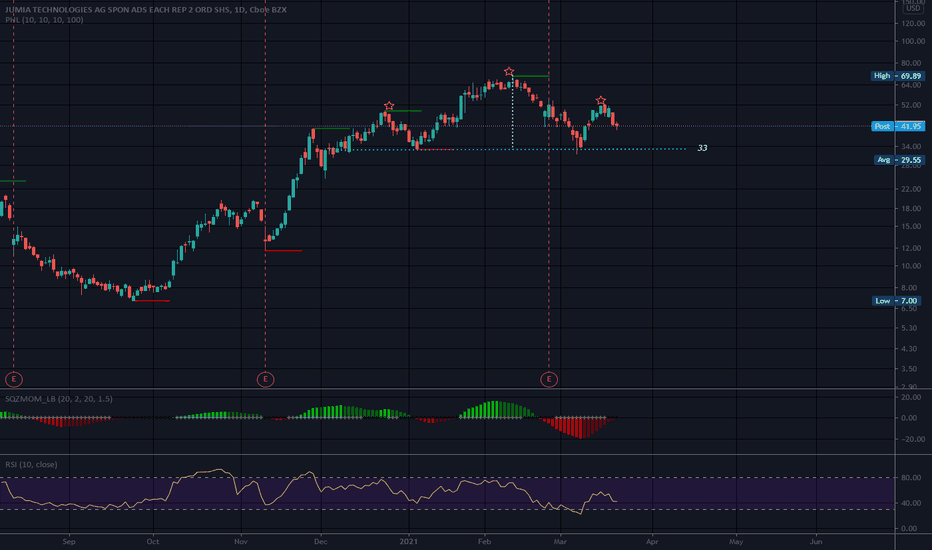Select the star marker at the mid-March peak

[601, 100]
